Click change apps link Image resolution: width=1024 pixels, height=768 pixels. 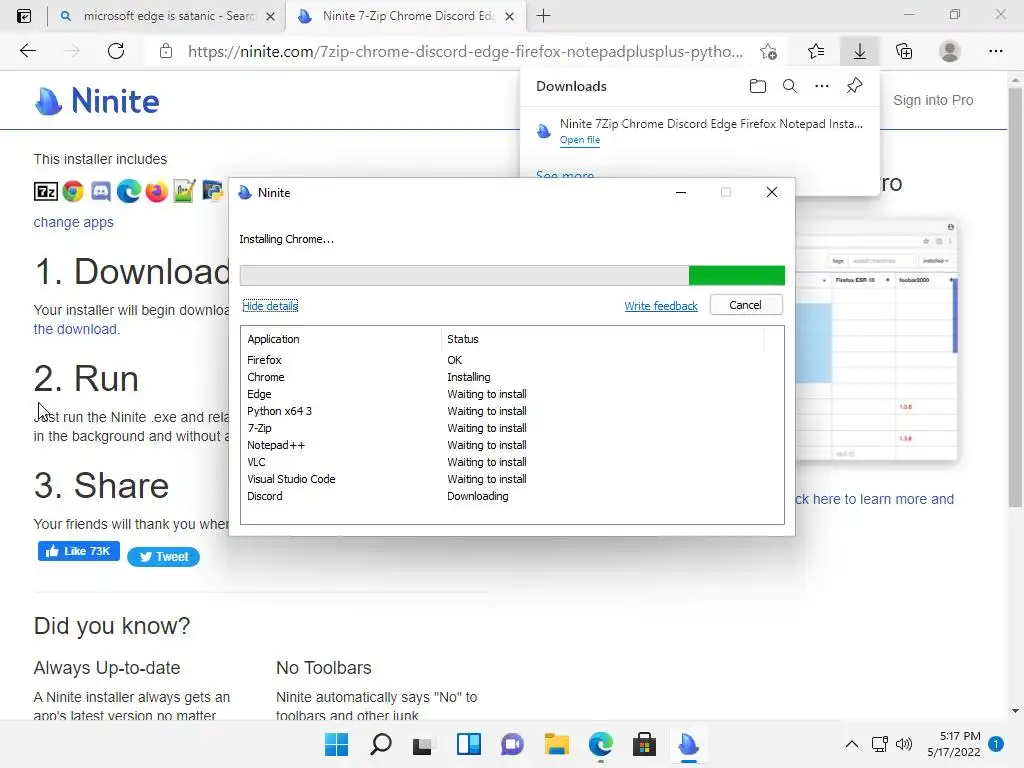(73, 222)
